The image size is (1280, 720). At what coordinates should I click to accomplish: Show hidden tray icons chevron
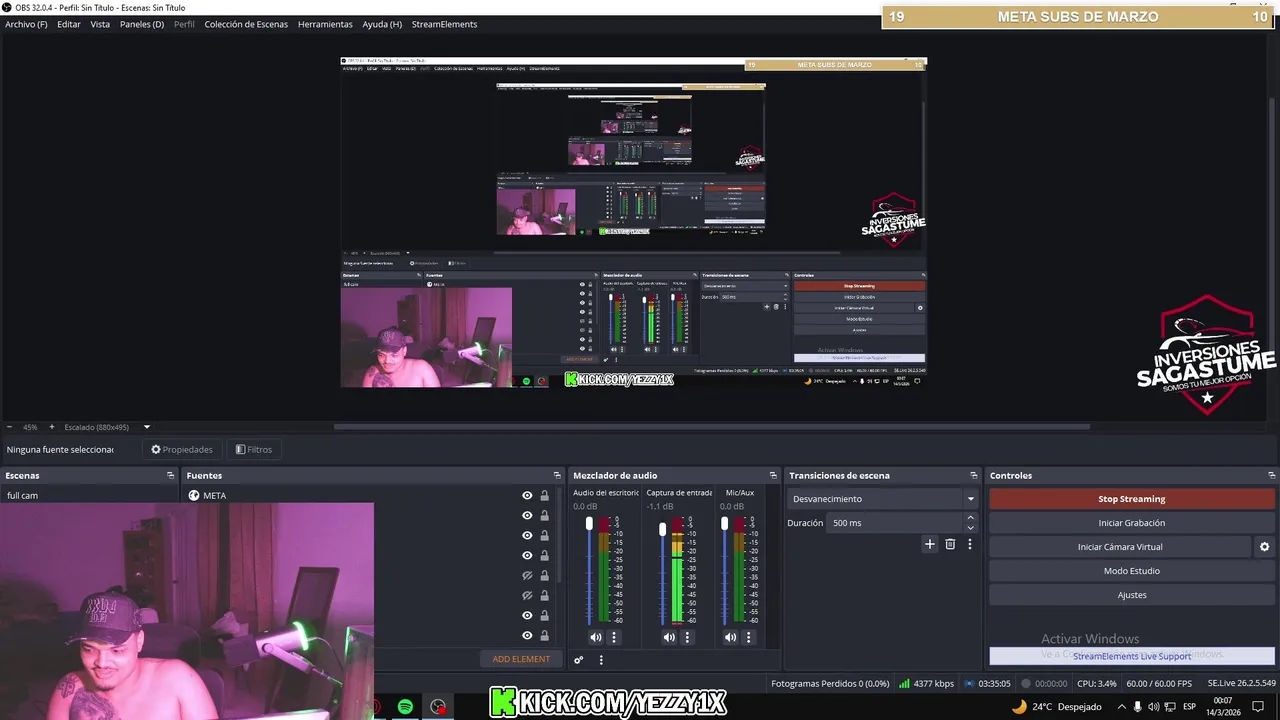1121,707
